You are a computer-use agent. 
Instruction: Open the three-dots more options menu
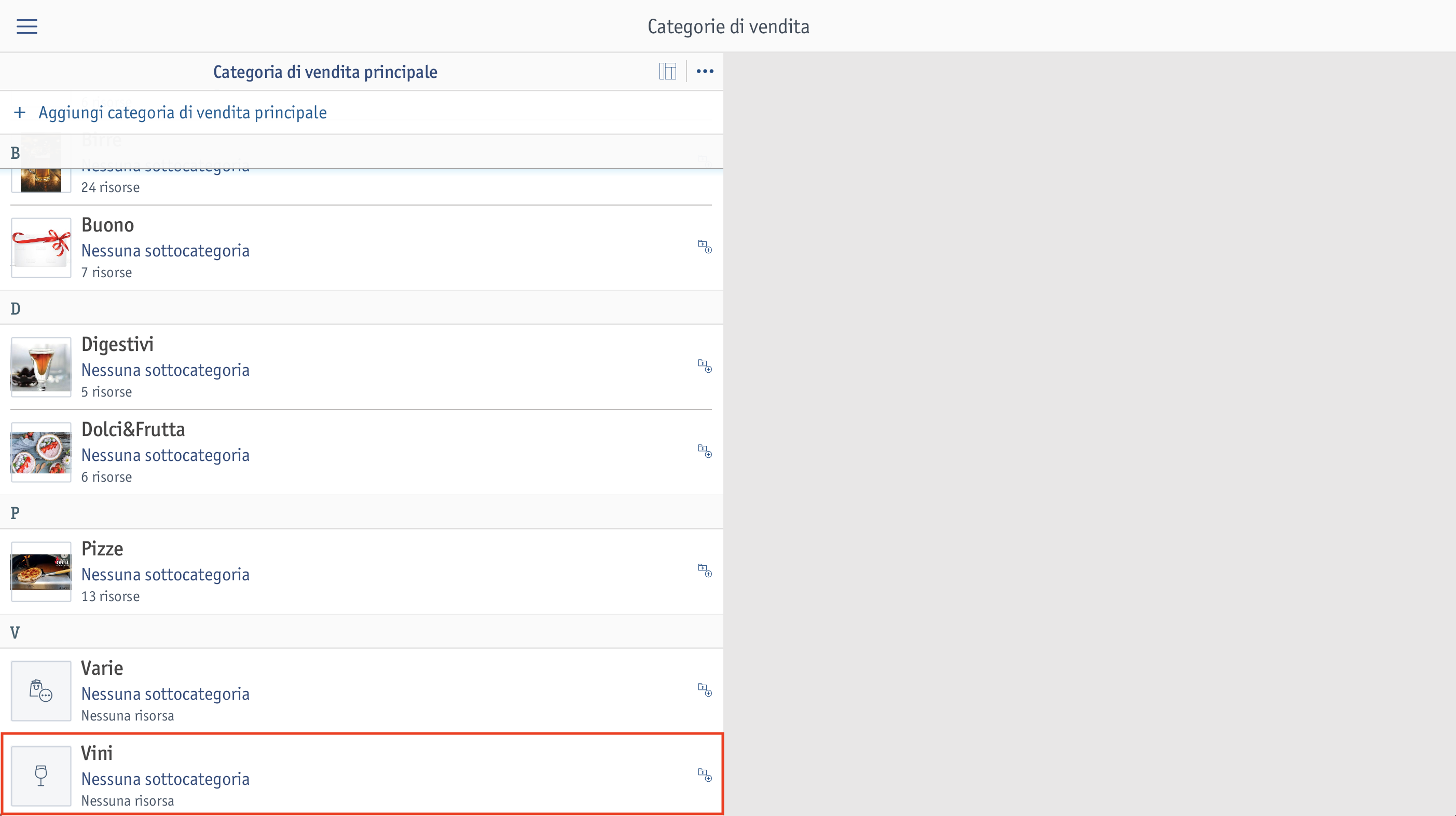(705, 71)
